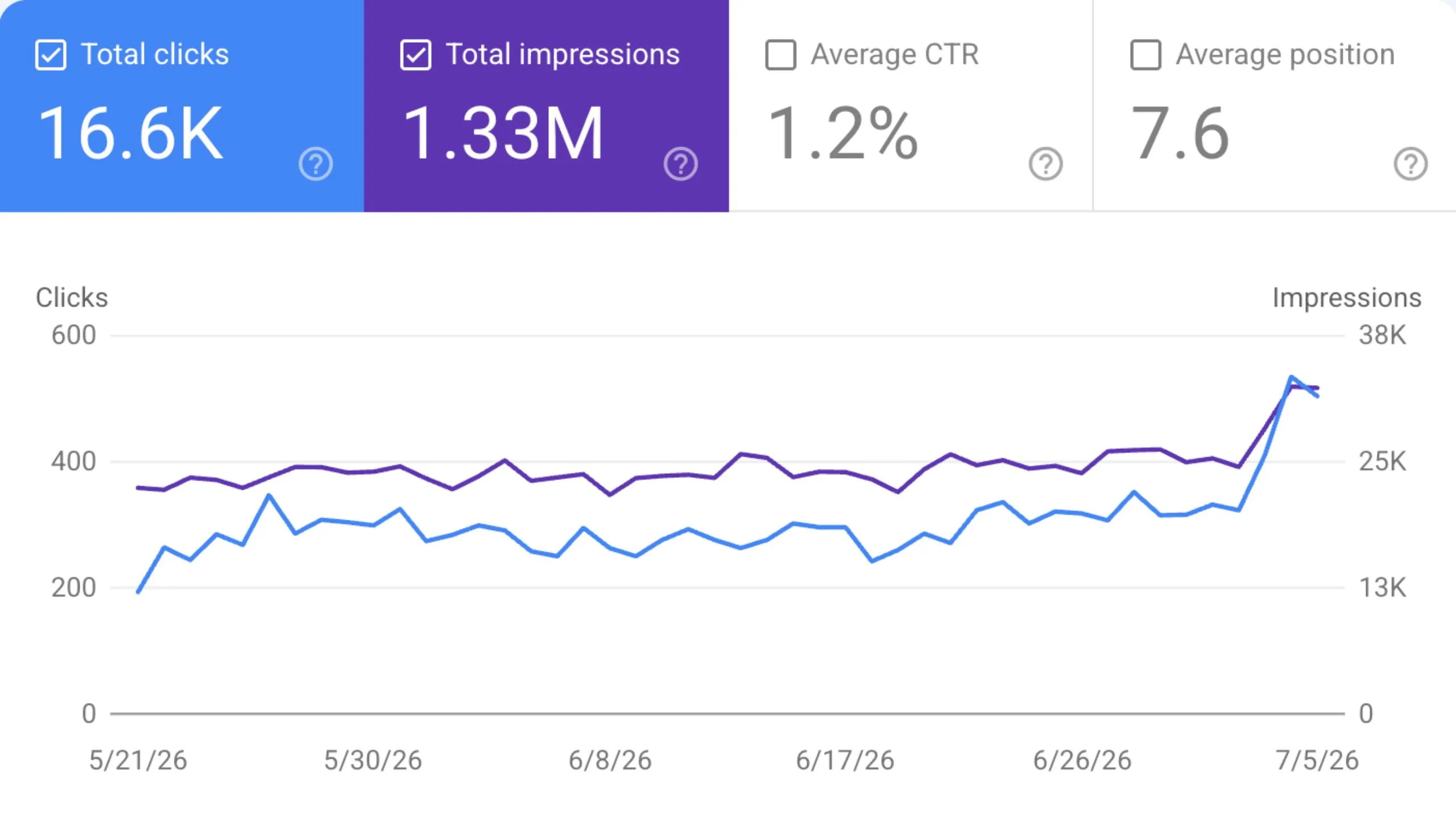Select the 1.2% average CTR value

[x=842, y=134]
